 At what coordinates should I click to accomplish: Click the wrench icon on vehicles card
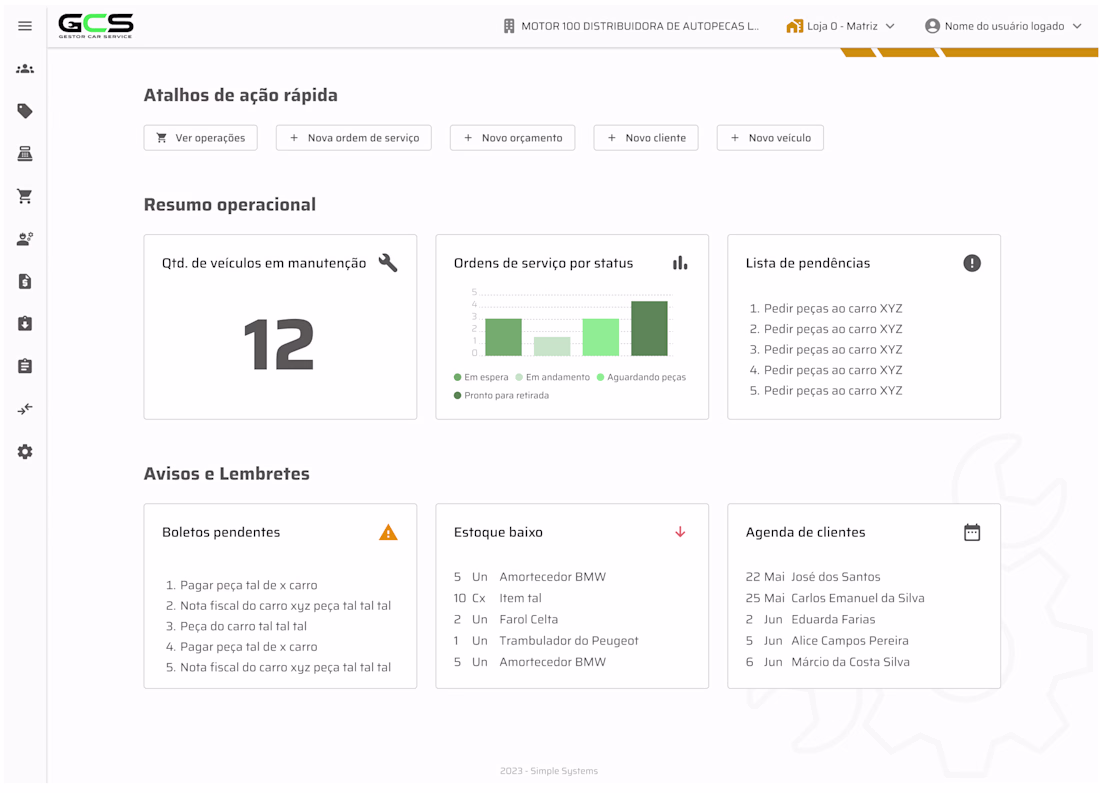click(388, 263)
